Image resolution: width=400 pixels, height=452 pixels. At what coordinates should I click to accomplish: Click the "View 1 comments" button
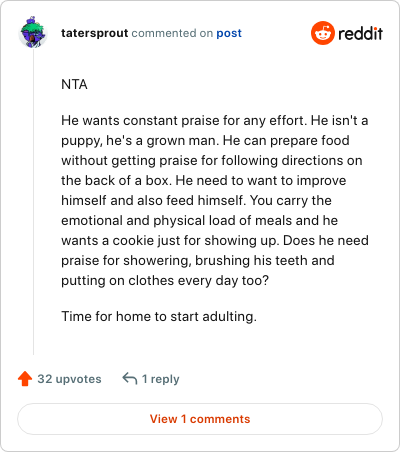coord(200,419)
